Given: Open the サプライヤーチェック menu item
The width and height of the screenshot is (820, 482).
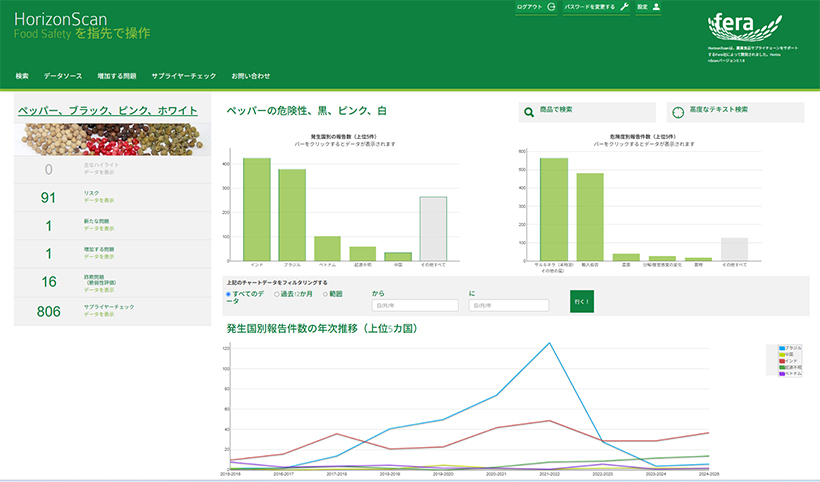Looking at the screenshot, I should tap(184, 76).
